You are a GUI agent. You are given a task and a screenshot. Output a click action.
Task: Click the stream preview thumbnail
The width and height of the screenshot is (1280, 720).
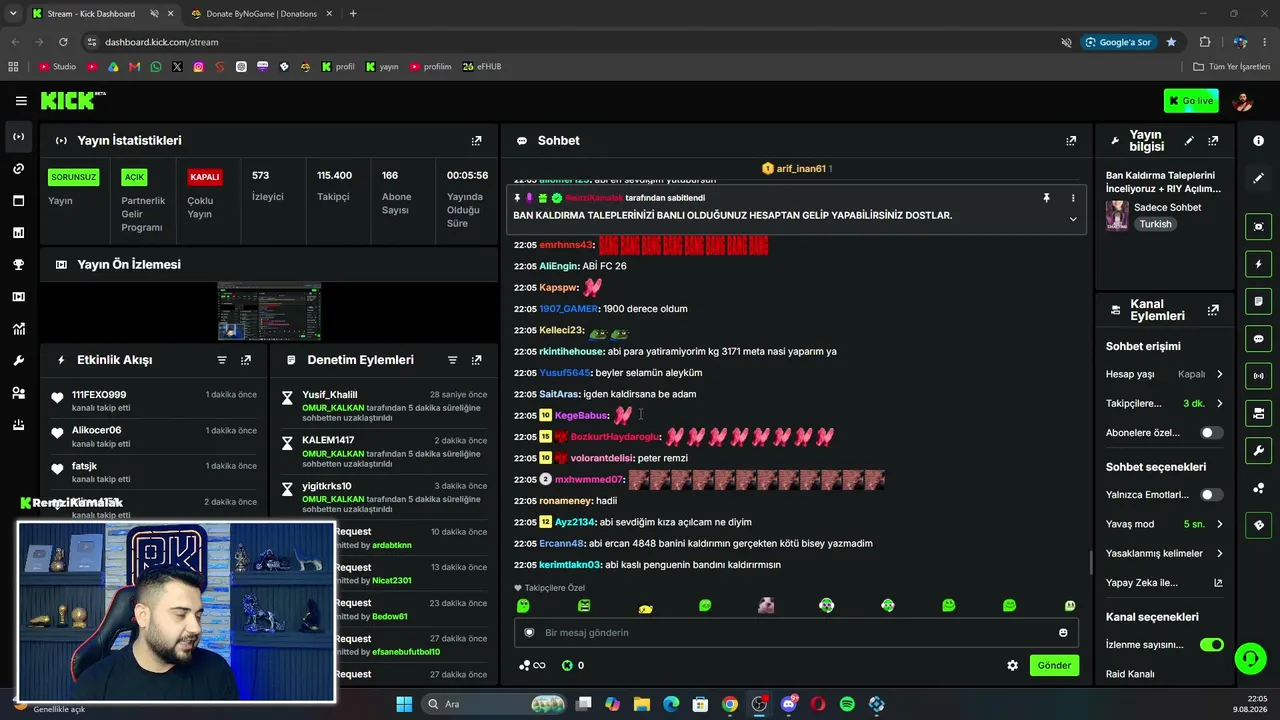(x=269, y=312)
